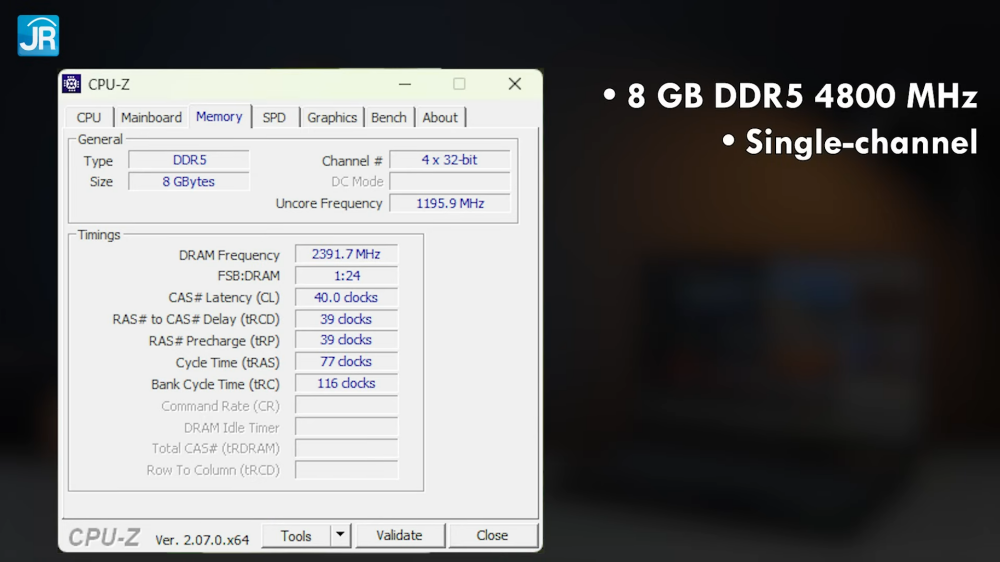Screen dimensions: 1000x562
Task: Click the "8 GB DDR5 4800 MHz" caption
Action: point(802,96)
